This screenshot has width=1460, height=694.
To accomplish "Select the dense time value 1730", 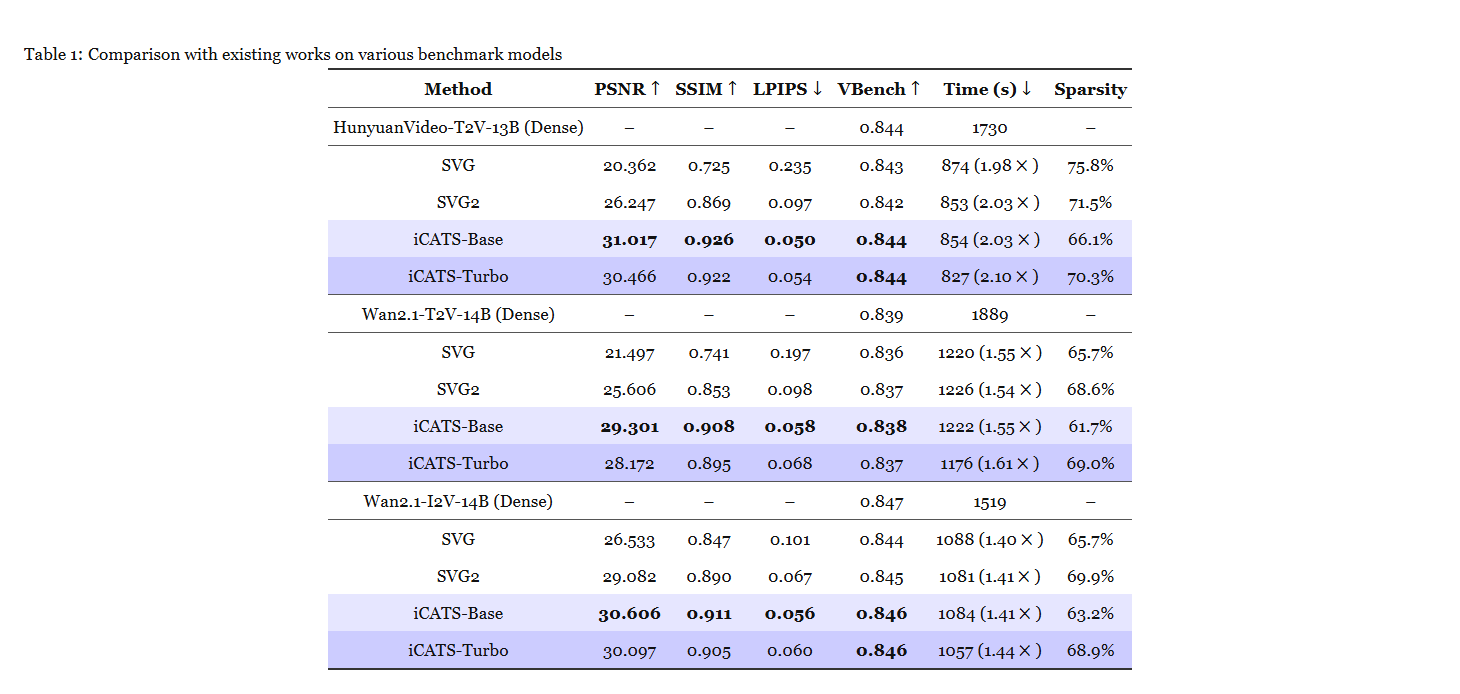I will click(x=990, y=128).
